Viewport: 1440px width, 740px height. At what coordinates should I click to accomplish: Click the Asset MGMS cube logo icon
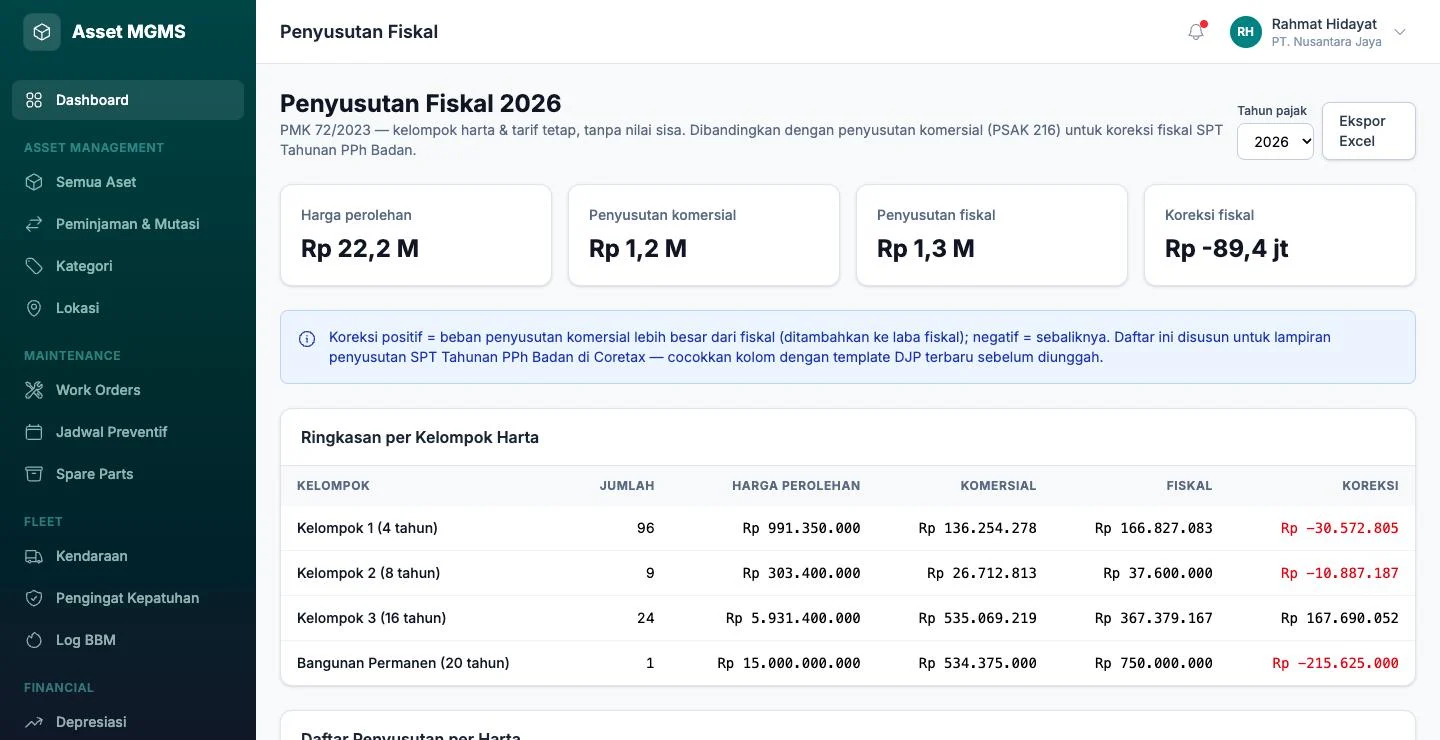pyautogui.click(x=42, y=32)
